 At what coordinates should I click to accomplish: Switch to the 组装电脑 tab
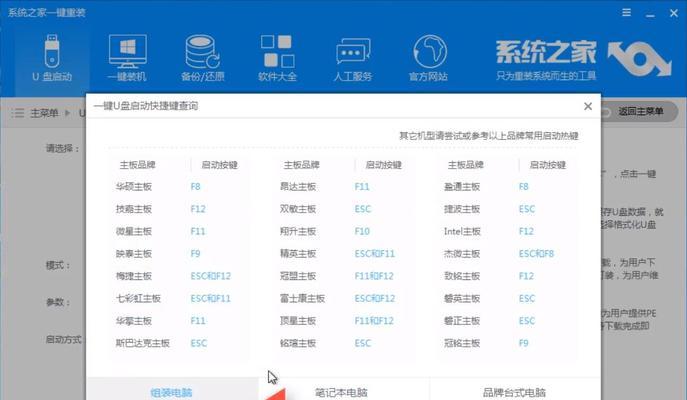[x=171, y=392]
